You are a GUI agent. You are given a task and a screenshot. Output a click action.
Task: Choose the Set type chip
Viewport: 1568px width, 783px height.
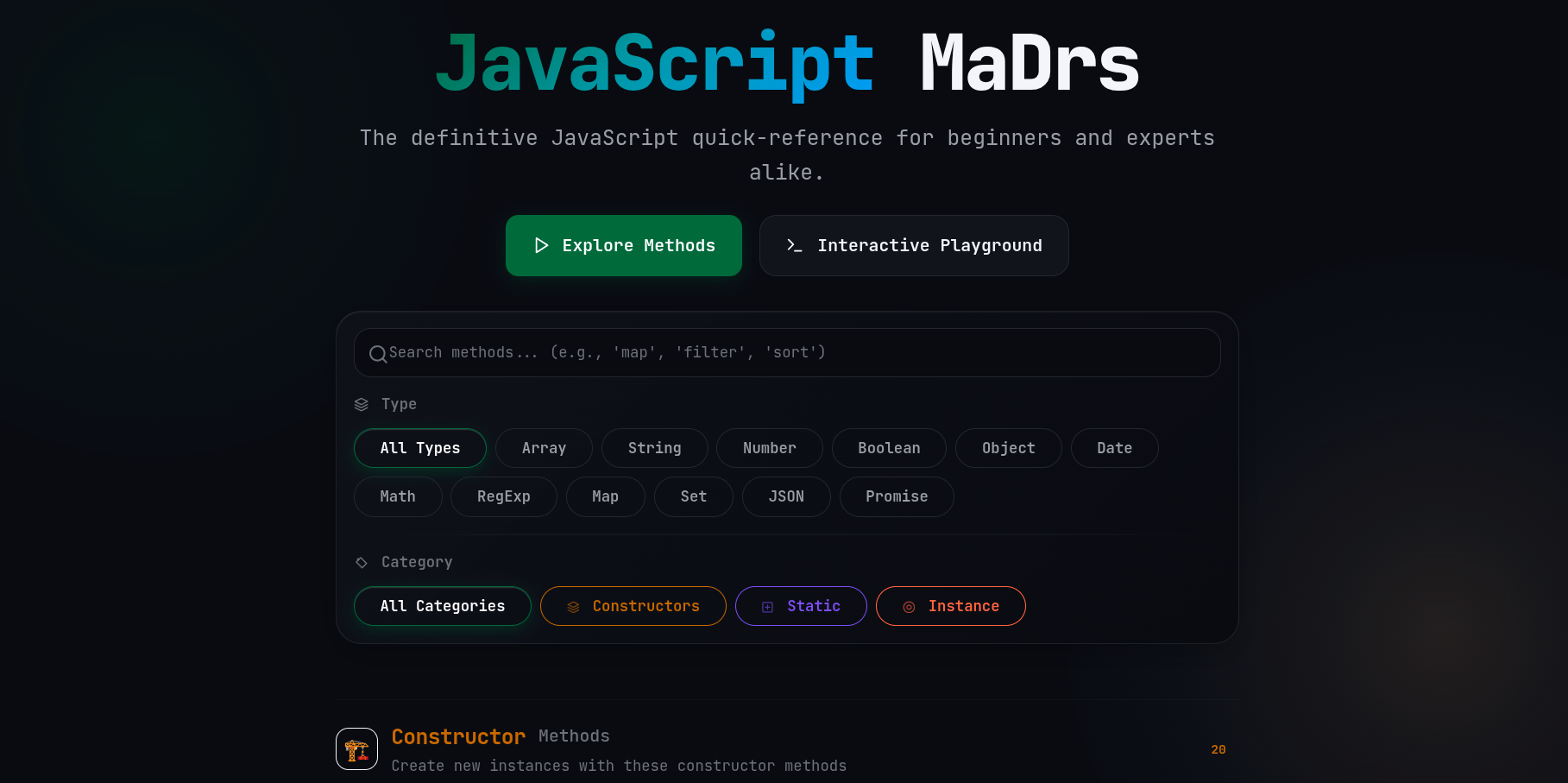pos(694,496)
